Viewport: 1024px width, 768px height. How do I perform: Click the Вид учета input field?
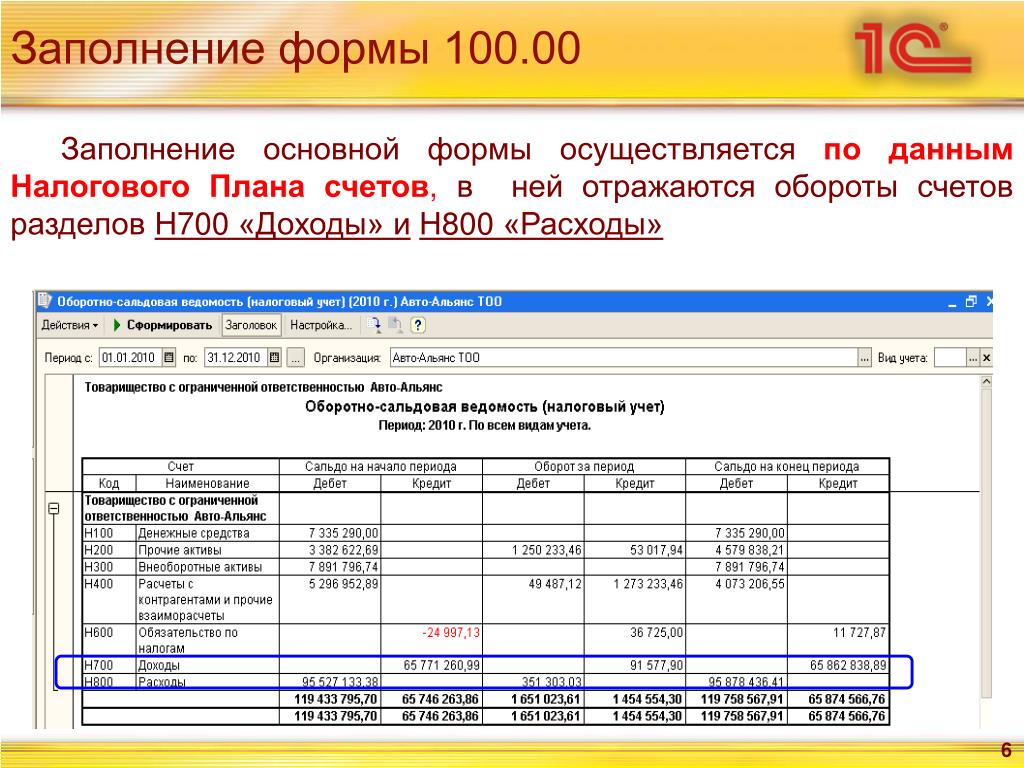[951, 357]
